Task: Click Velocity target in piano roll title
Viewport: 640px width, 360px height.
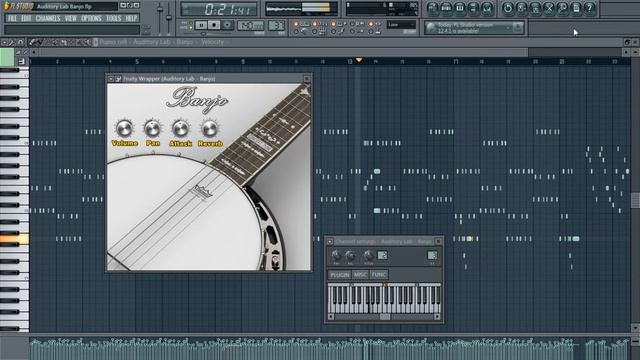Action: click(x=212, y=42)
